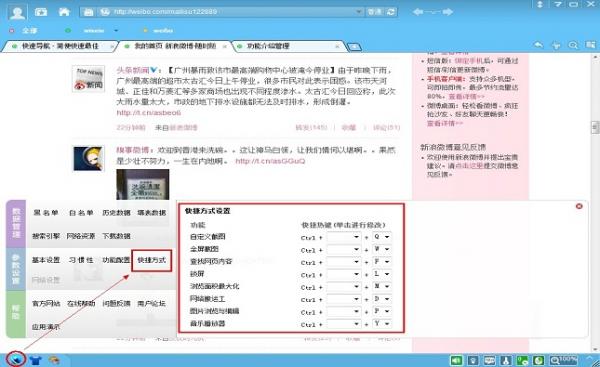Open the shirt skin icon in the bottom bar
This screenshot has height=367, width=600.
click(x=35, y=360)
